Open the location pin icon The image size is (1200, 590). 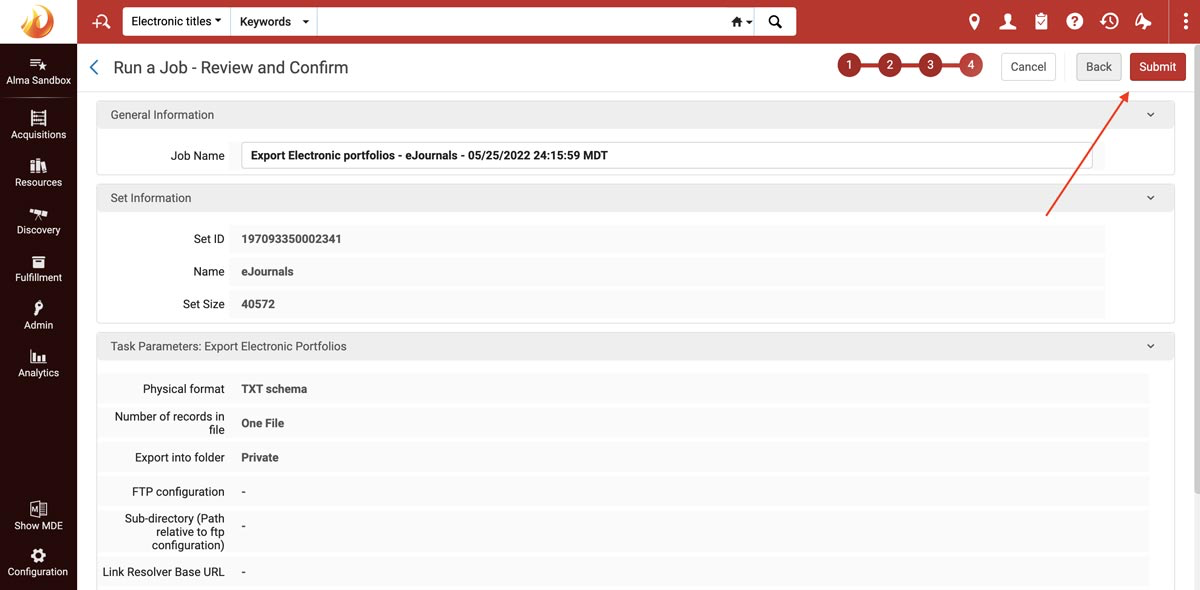[x=974, y=21]
